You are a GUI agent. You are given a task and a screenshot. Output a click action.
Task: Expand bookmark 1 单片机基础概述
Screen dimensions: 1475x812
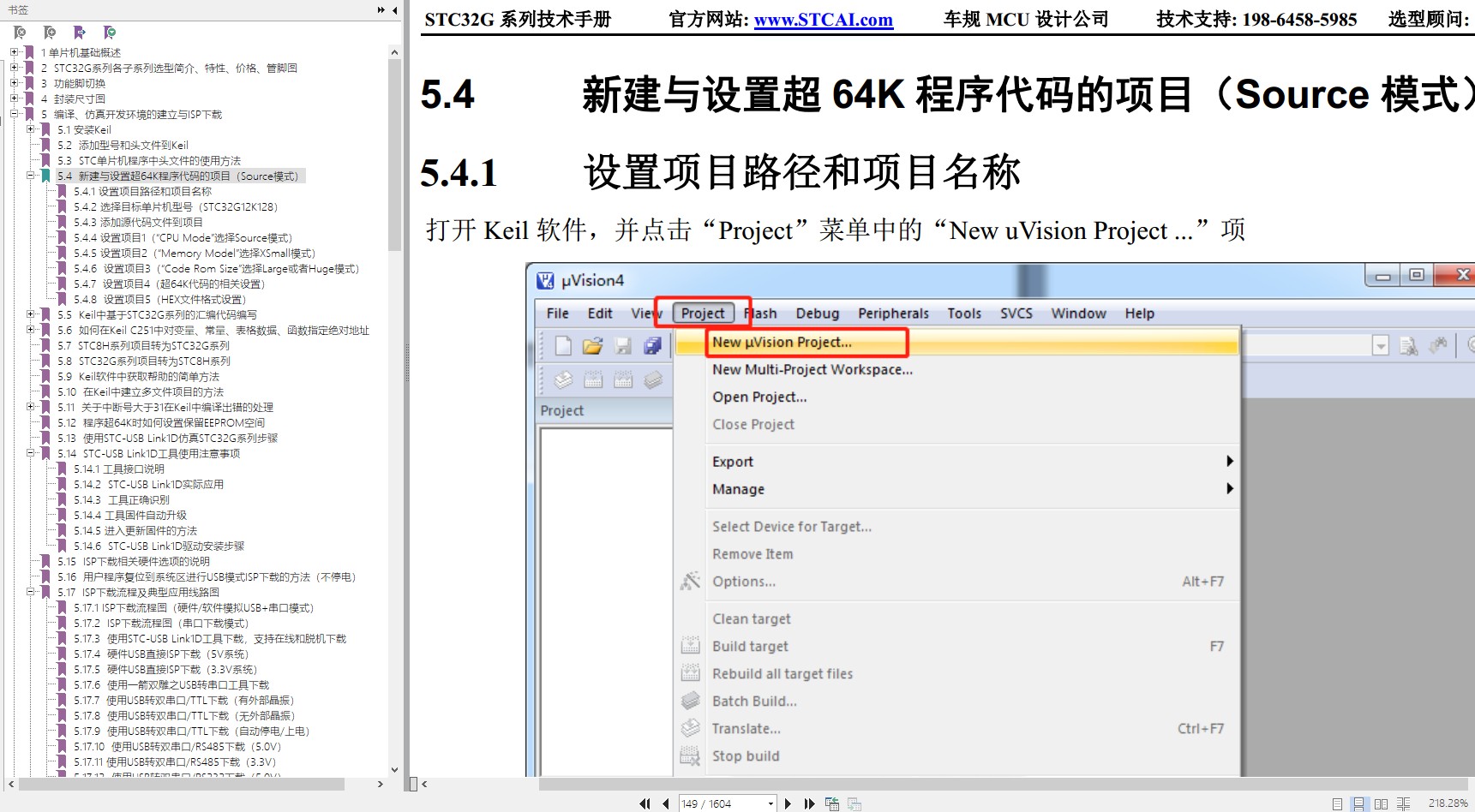[14, 52]
